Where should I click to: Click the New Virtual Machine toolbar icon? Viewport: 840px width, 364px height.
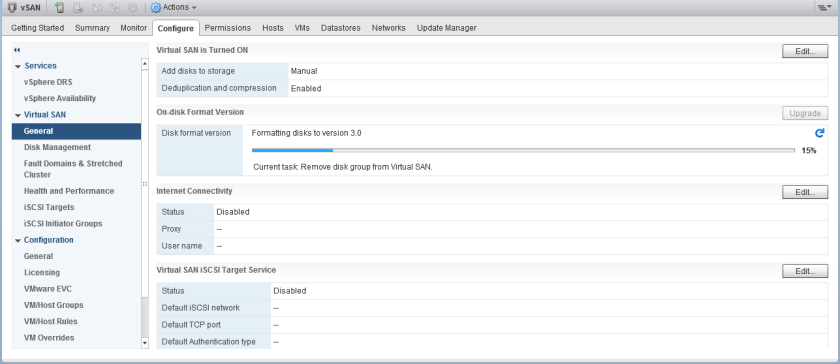pos(96,8)
